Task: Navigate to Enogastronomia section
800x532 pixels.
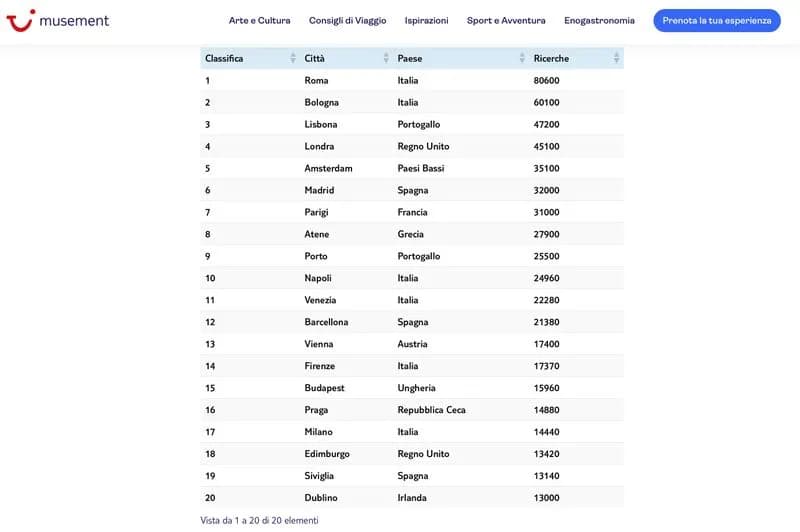Action: pyautogui.click(x=599, y=20)
